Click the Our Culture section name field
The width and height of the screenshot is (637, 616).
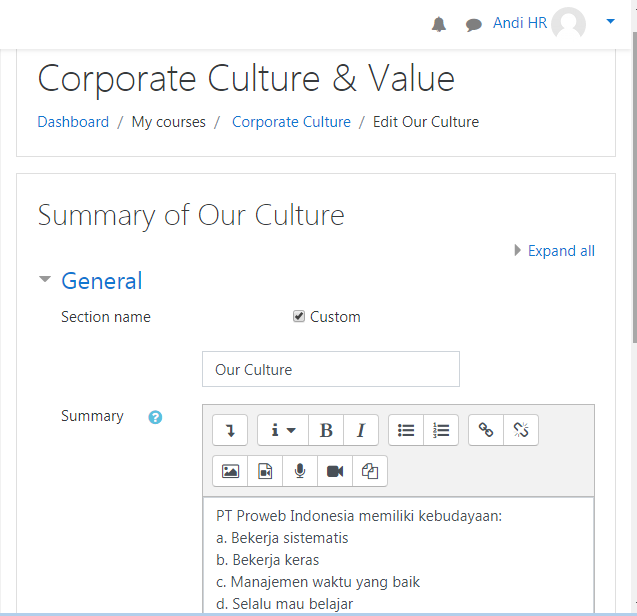pos(331,369)
